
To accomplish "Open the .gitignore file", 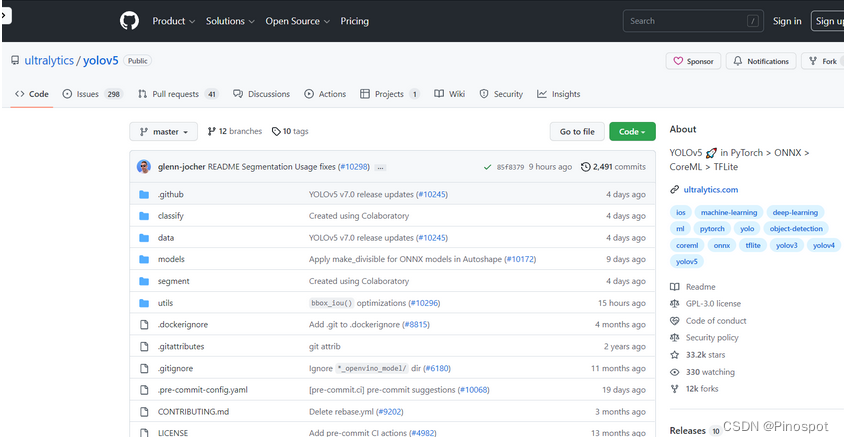I will [x=175, y=368].
